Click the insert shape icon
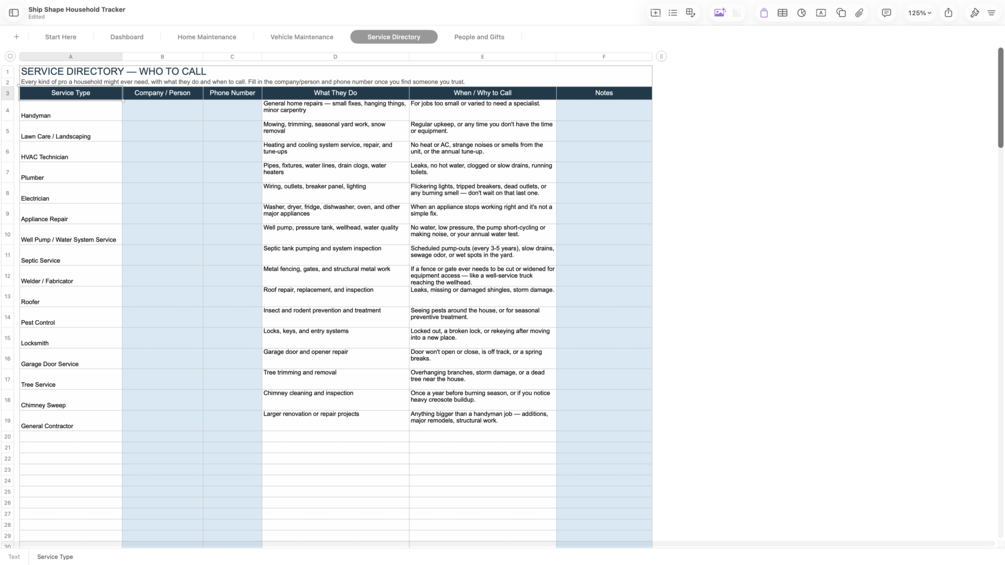This screenshot has width=1005, height=565. (x=840, y=13)
